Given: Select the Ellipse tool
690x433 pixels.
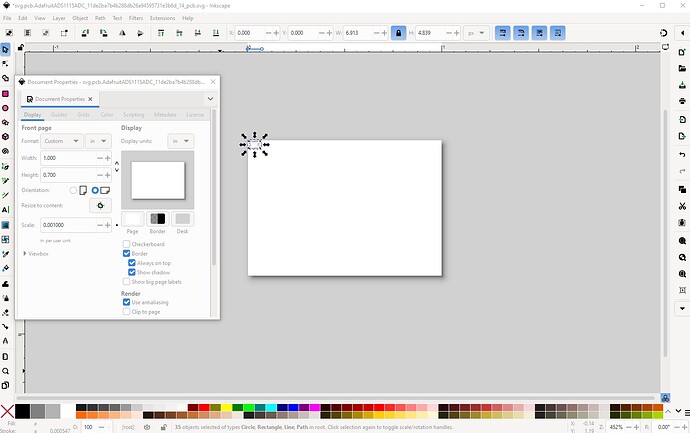Looking at the screenshot, I should (x=5, y=108).
